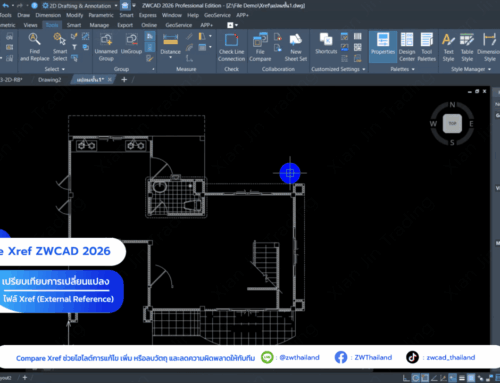Image resolution: width=500 pixels, height=383 pixels.
Task: Click the envelope icon in the title bar
Action: (x=125, y=6)
